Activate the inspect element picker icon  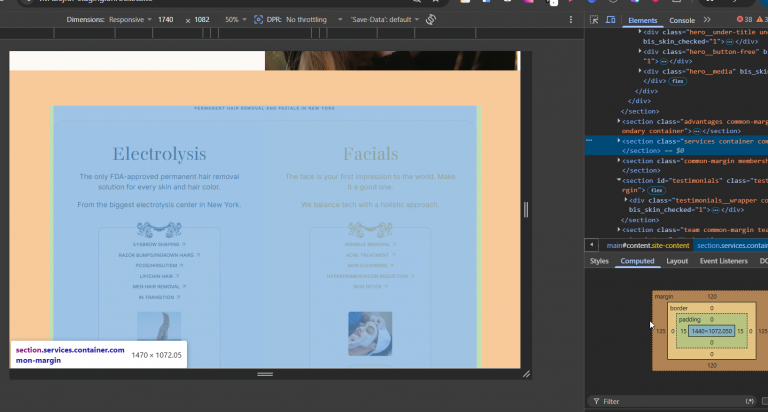[x=594, y=20]
